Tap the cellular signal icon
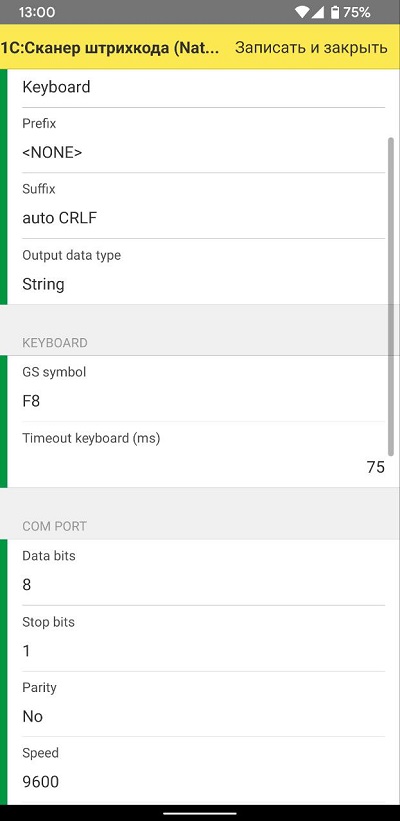 (x=318, y=12)
